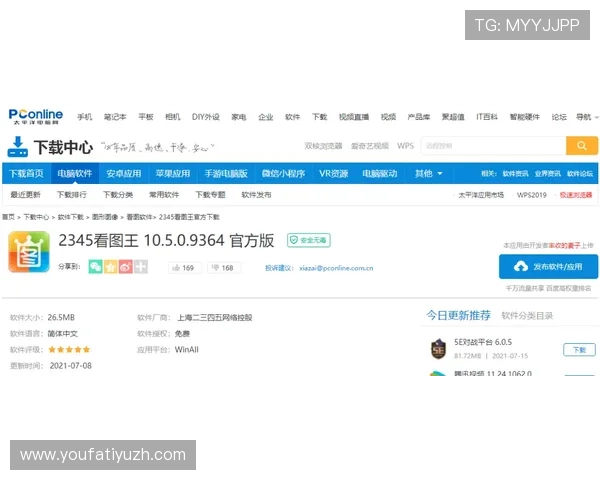Select the 电脑驱动 tab
This screenshot has width=600, height=480.
(380, 174)
